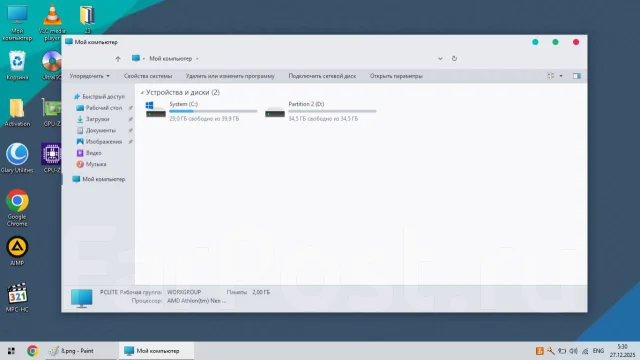640x360 pixels.
Task: Open System (C:) drive
Action: coord(202,111)
